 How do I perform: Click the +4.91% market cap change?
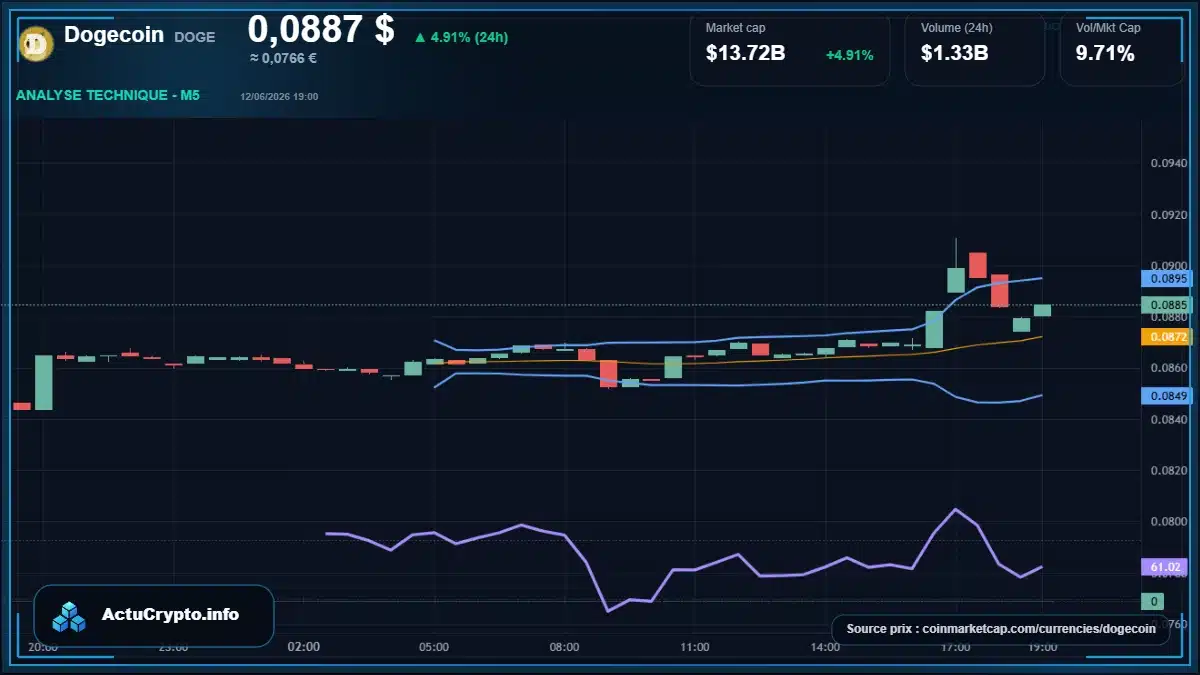(849, 55)
